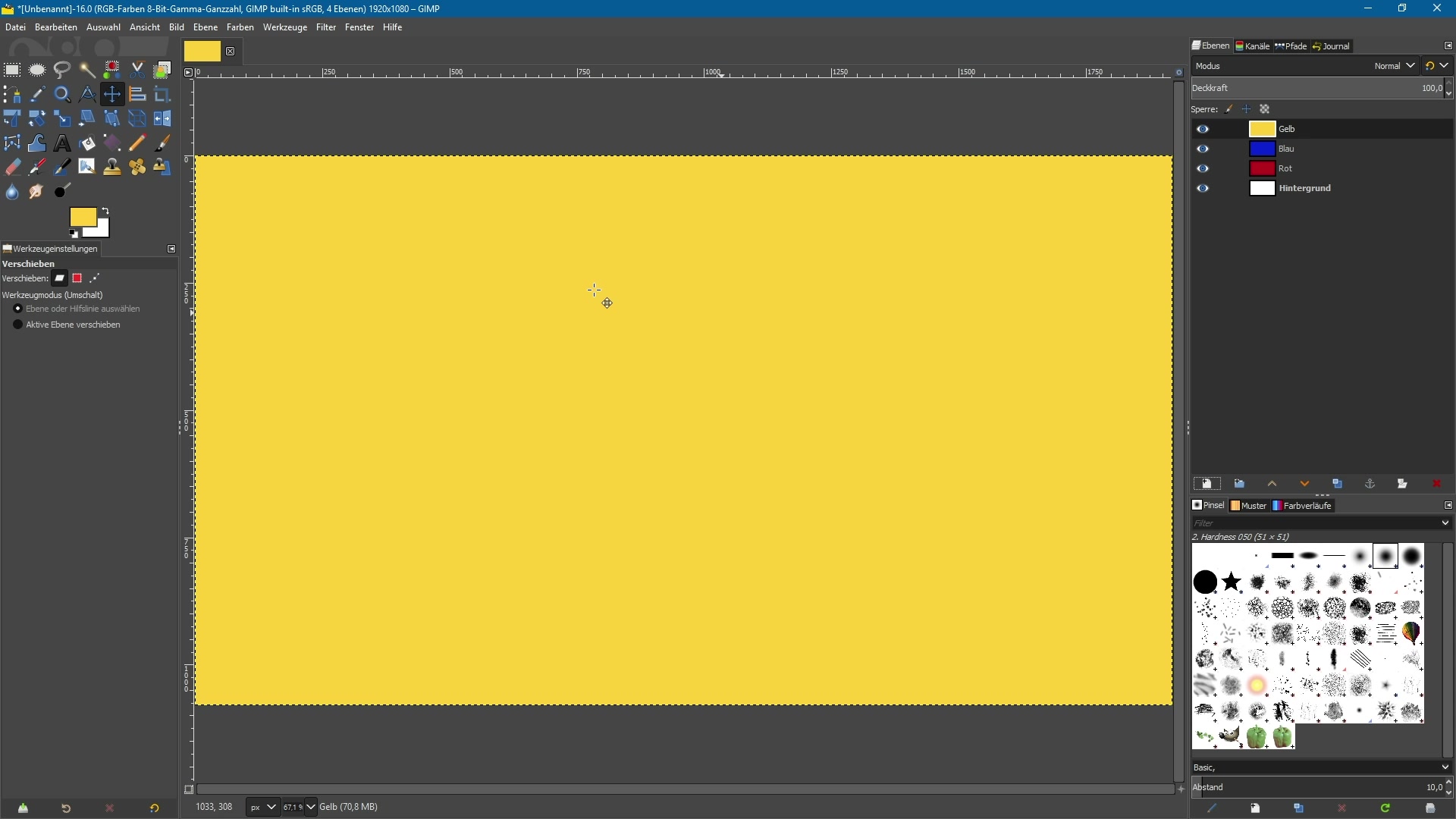This screenshot has width=1456, height=819.
Task: Select the Crop tool
Action: [x=162, y=95]
